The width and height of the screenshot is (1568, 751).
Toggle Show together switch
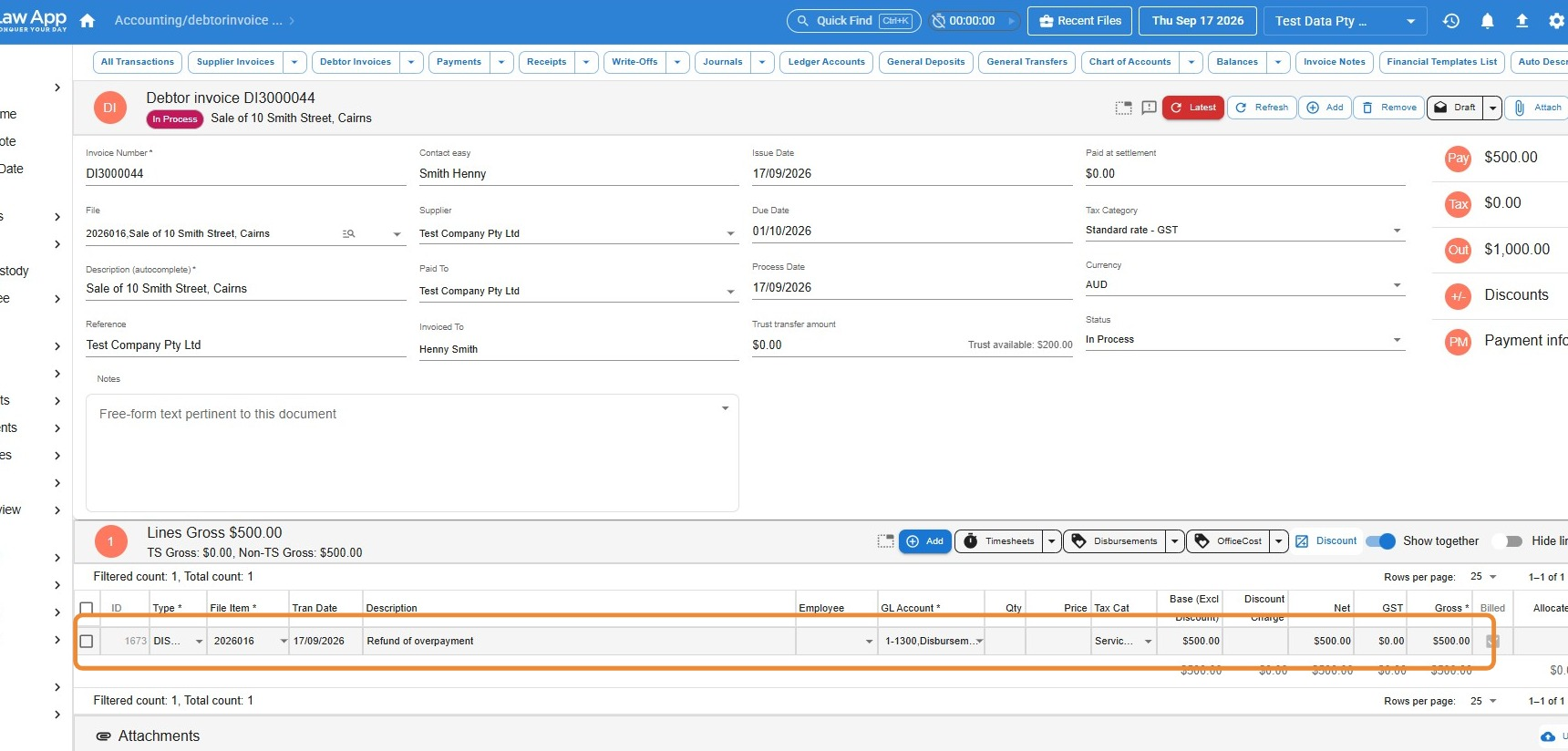[x=1381, y=541]
